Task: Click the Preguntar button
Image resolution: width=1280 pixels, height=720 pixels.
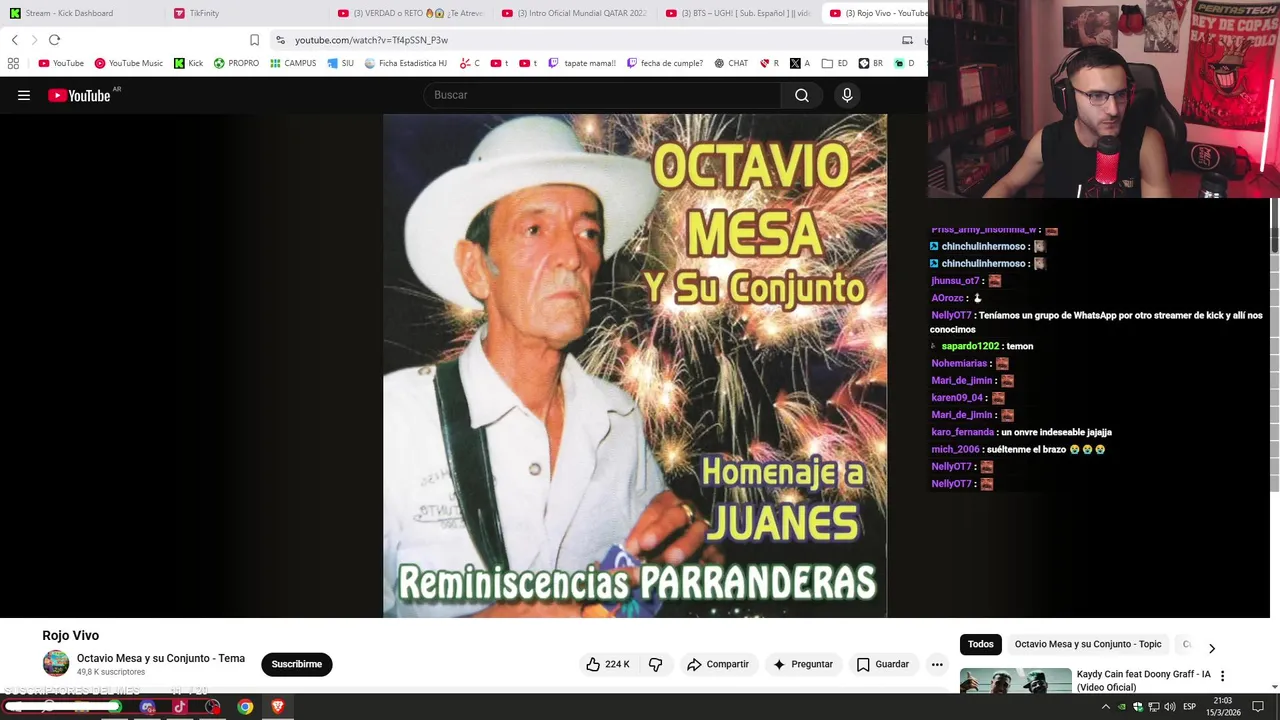Action: [x=802, y=664]
